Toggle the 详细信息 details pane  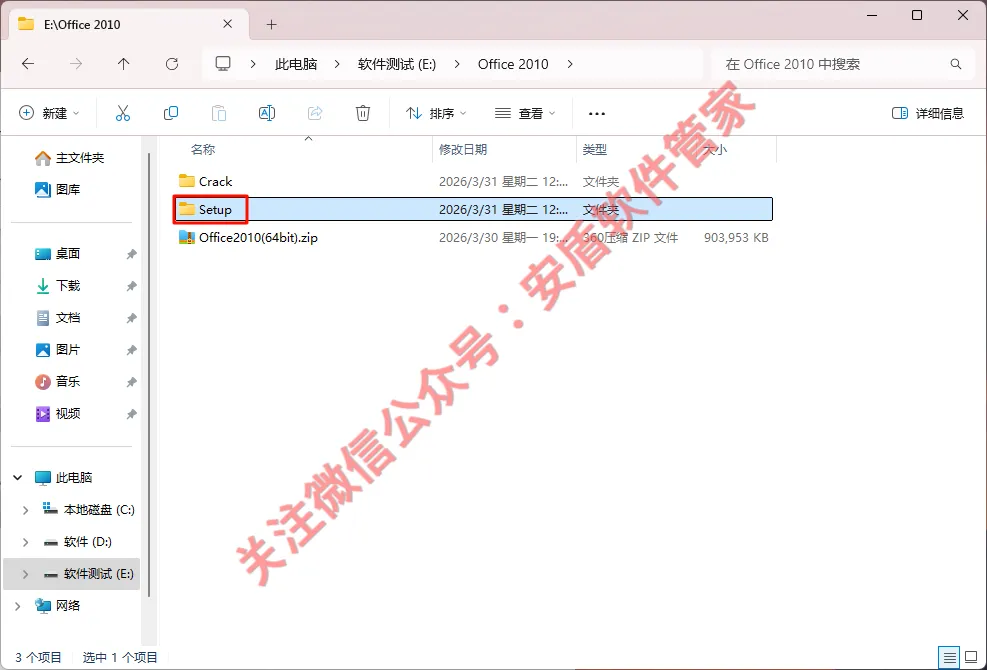[x=928, y=113]
